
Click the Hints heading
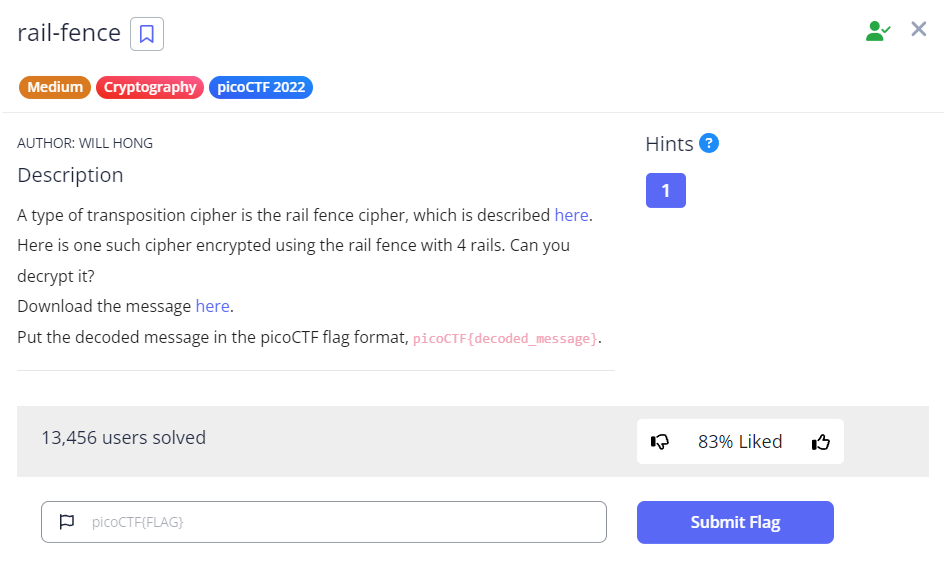click(x=669, y=144)
